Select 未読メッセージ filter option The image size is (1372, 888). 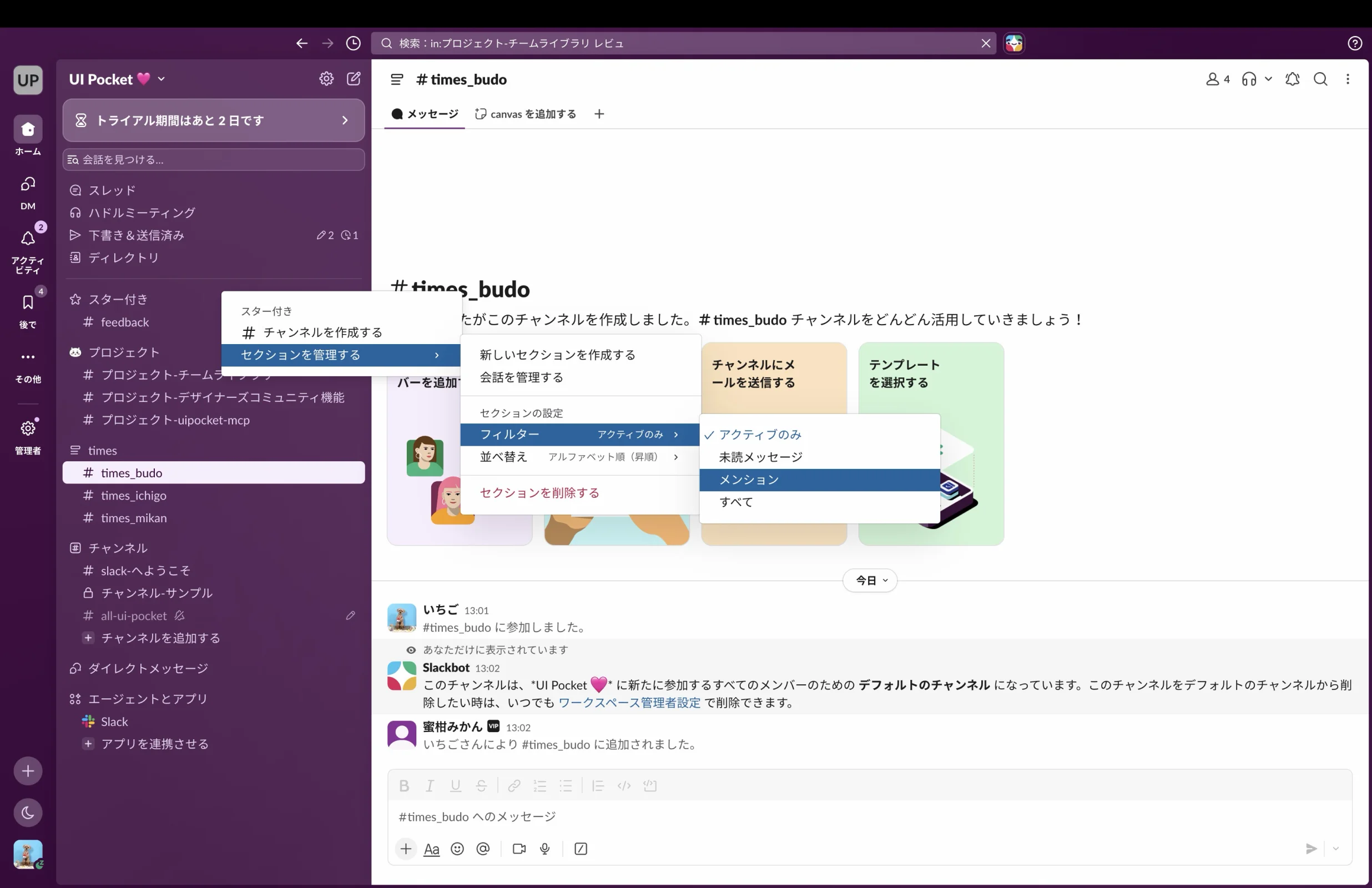820,457
